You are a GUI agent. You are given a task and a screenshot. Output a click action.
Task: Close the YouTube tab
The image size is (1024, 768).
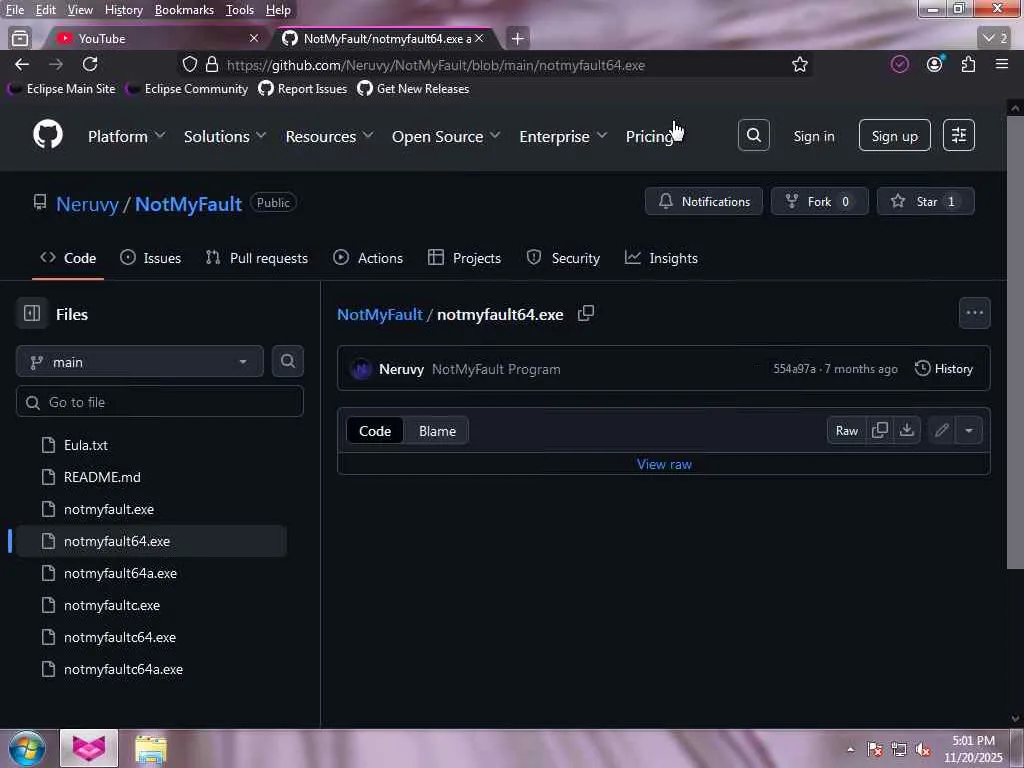point(254,39)
